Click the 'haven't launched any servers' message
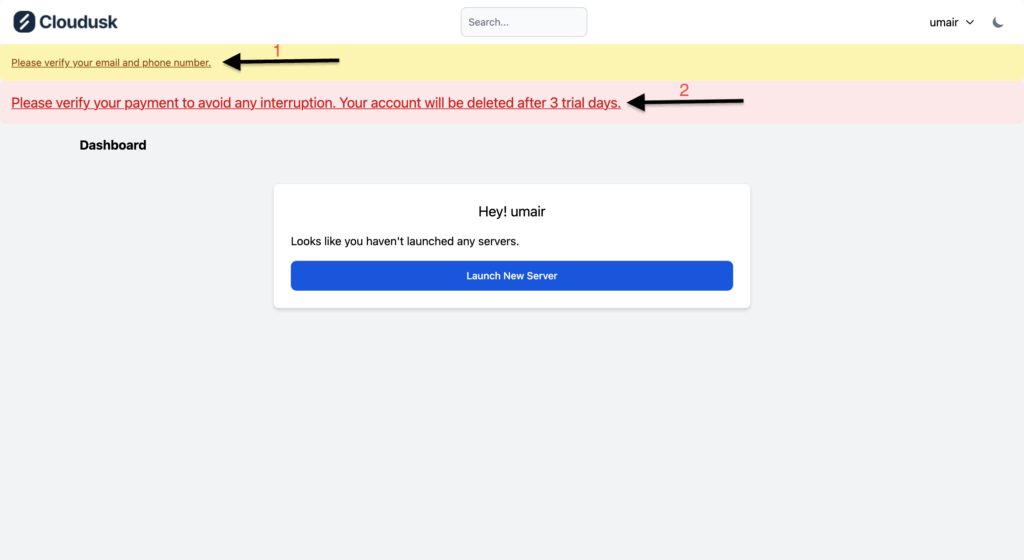 coord(404,241)
